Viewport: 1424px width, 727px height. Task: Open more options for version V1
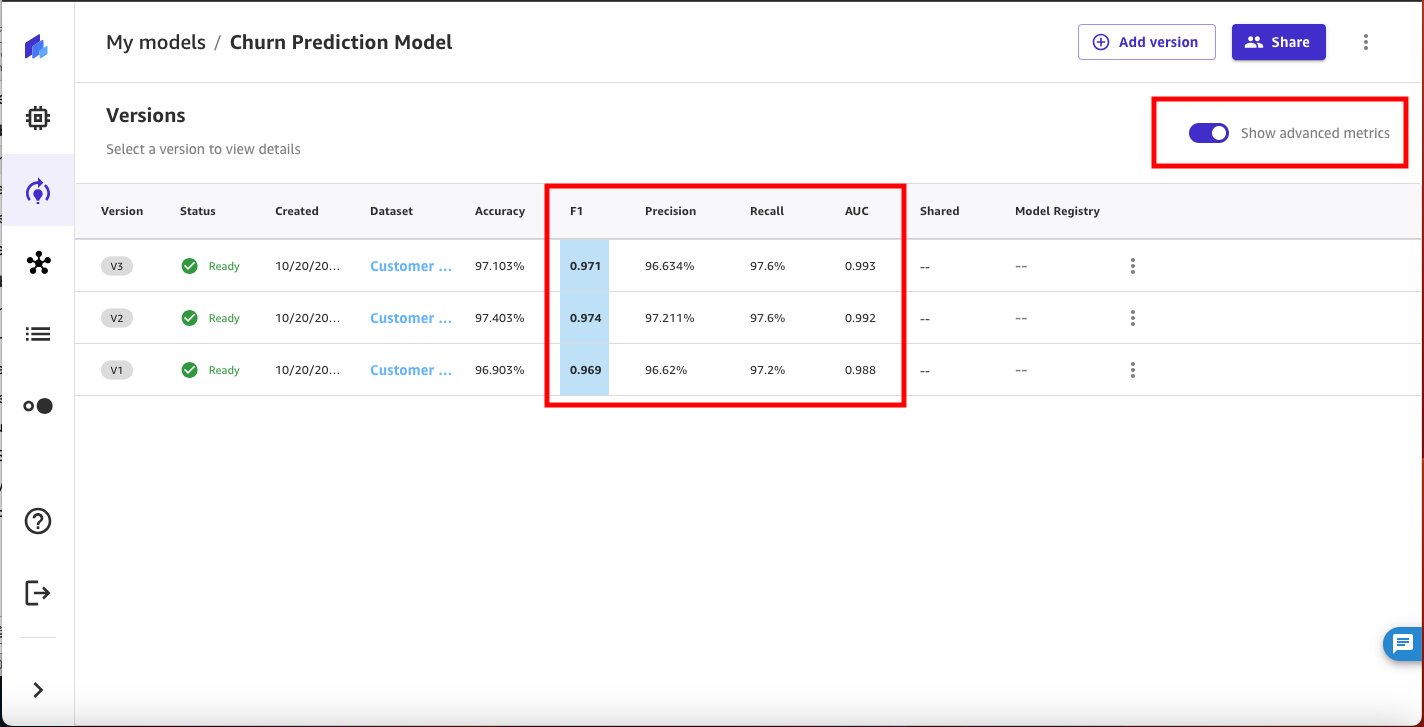1133,370
